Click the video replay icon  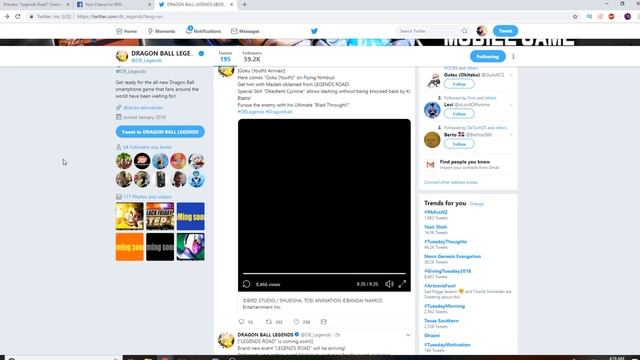pos(246,284)
